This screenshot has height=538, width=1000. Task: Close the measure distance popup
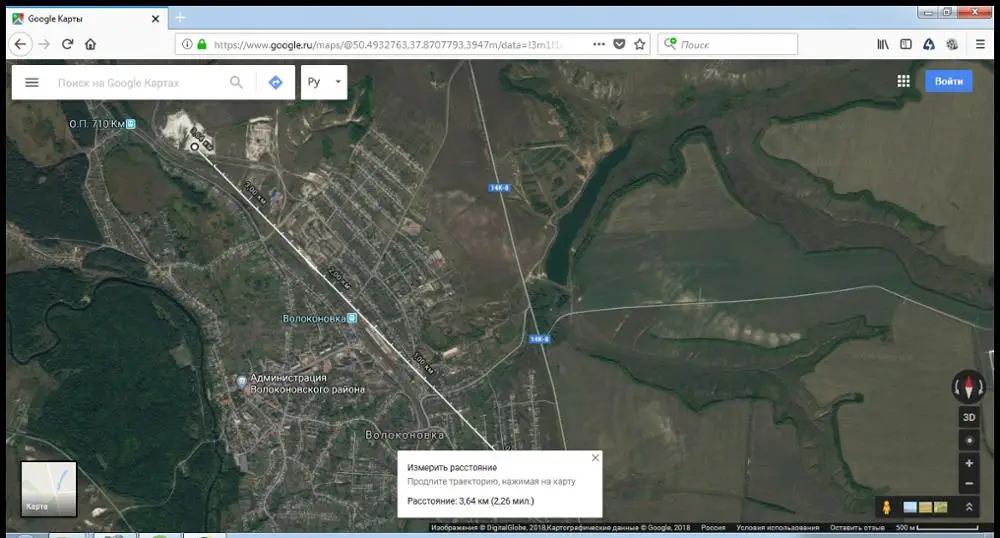(595, 458)
